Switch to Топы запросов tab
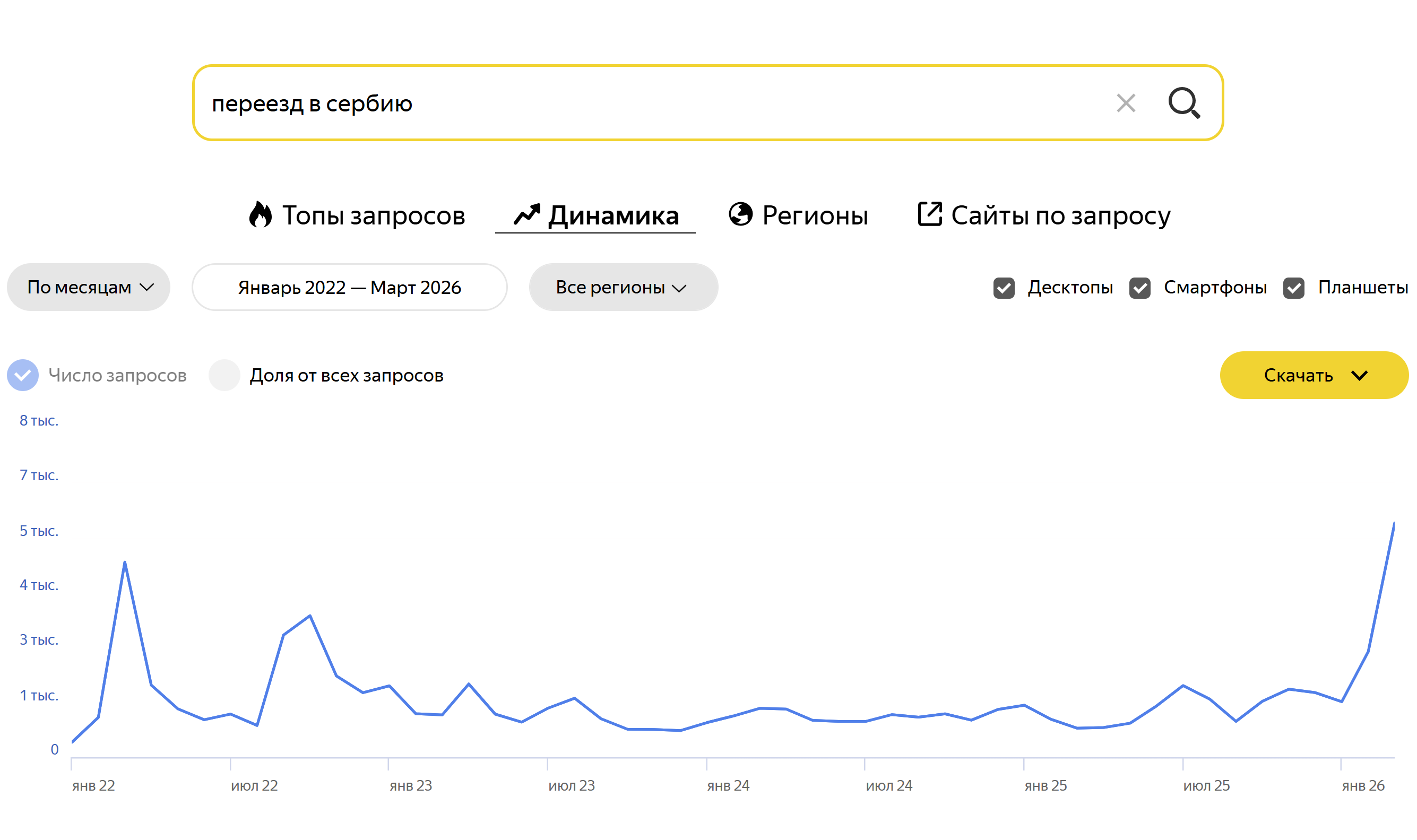The width and height of the screenshot is (1417, 840). [x=373, y=215]
